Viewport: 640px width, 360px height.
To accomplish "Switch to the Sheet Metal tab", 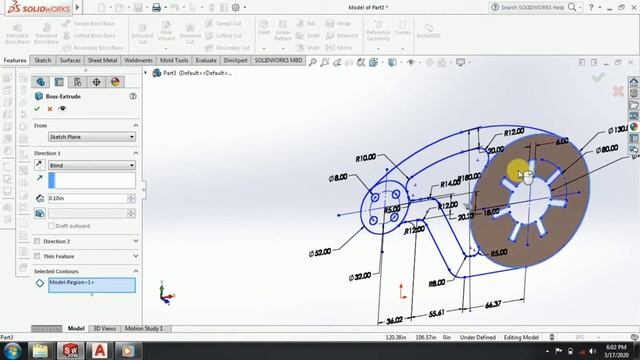I will point(102,60).
